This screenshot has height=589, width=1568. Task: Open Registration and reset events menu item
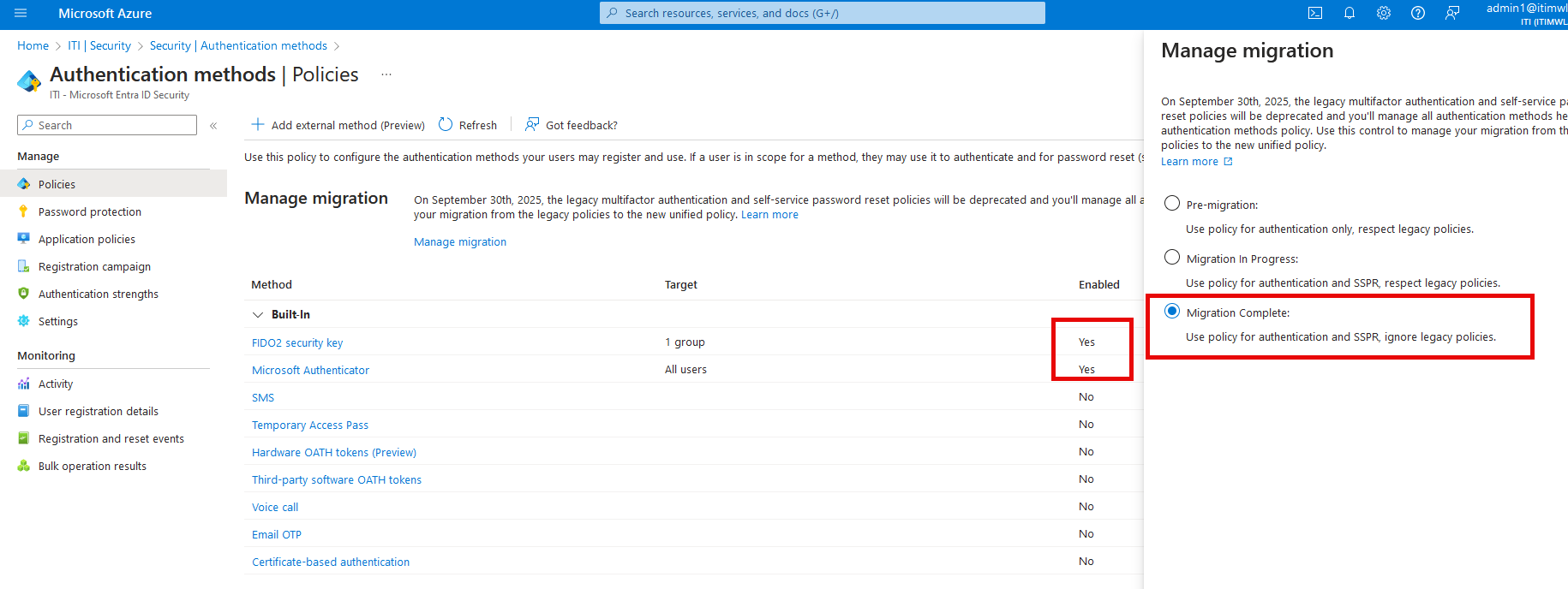coord(113,438)
